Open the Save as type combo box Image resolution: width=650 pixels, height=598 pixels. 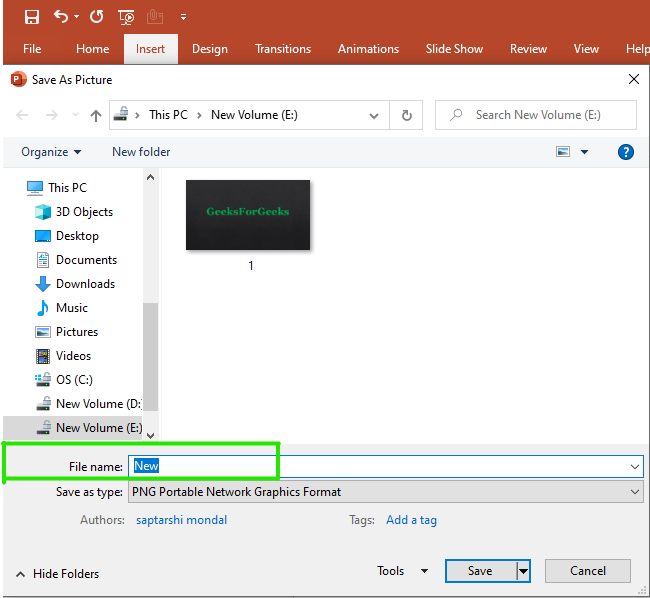click(x=386, y=491)
